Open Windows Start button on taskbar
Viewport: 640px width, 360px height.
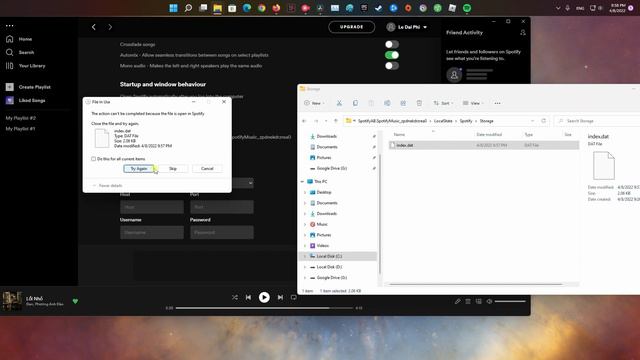tap(173, 8)
